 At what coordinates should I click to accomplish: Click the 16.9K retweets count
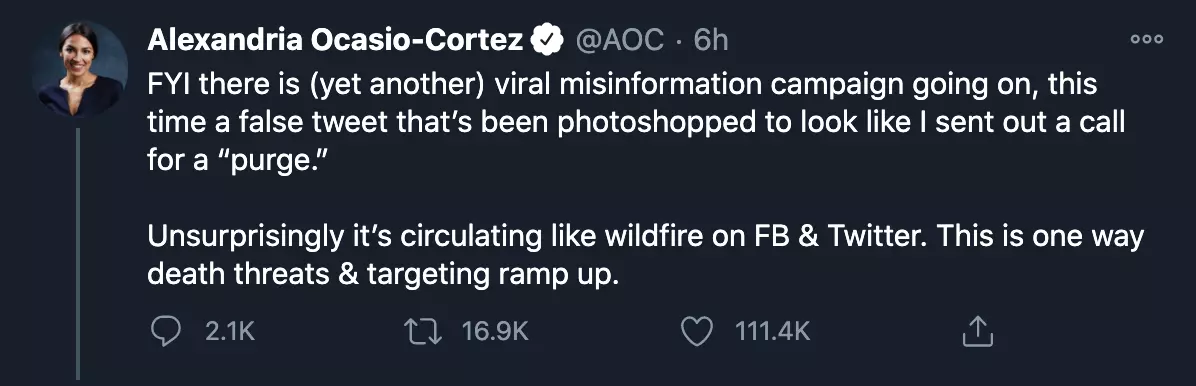tap(495, 331)
